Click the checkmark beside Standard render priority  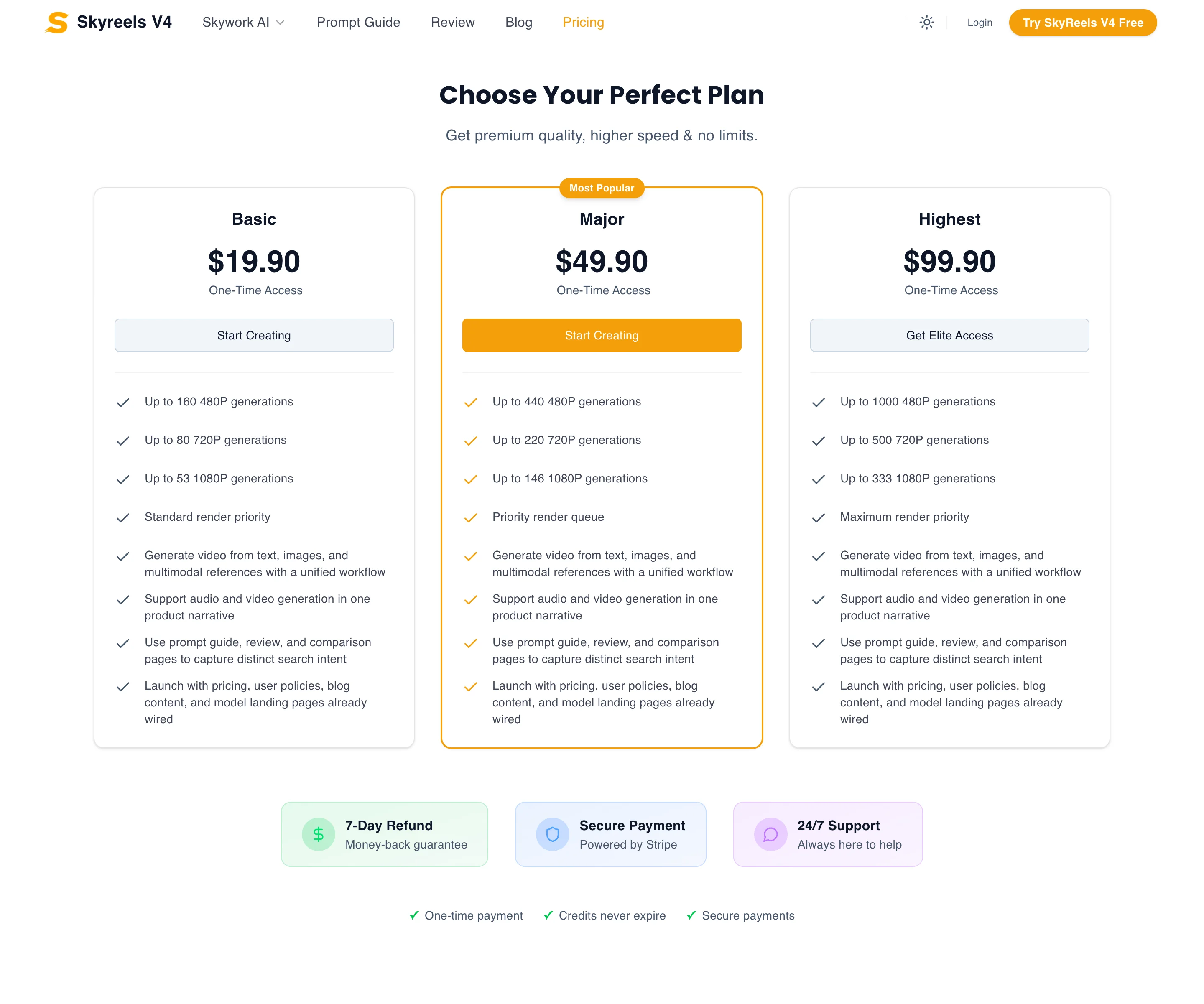point(123,518)
